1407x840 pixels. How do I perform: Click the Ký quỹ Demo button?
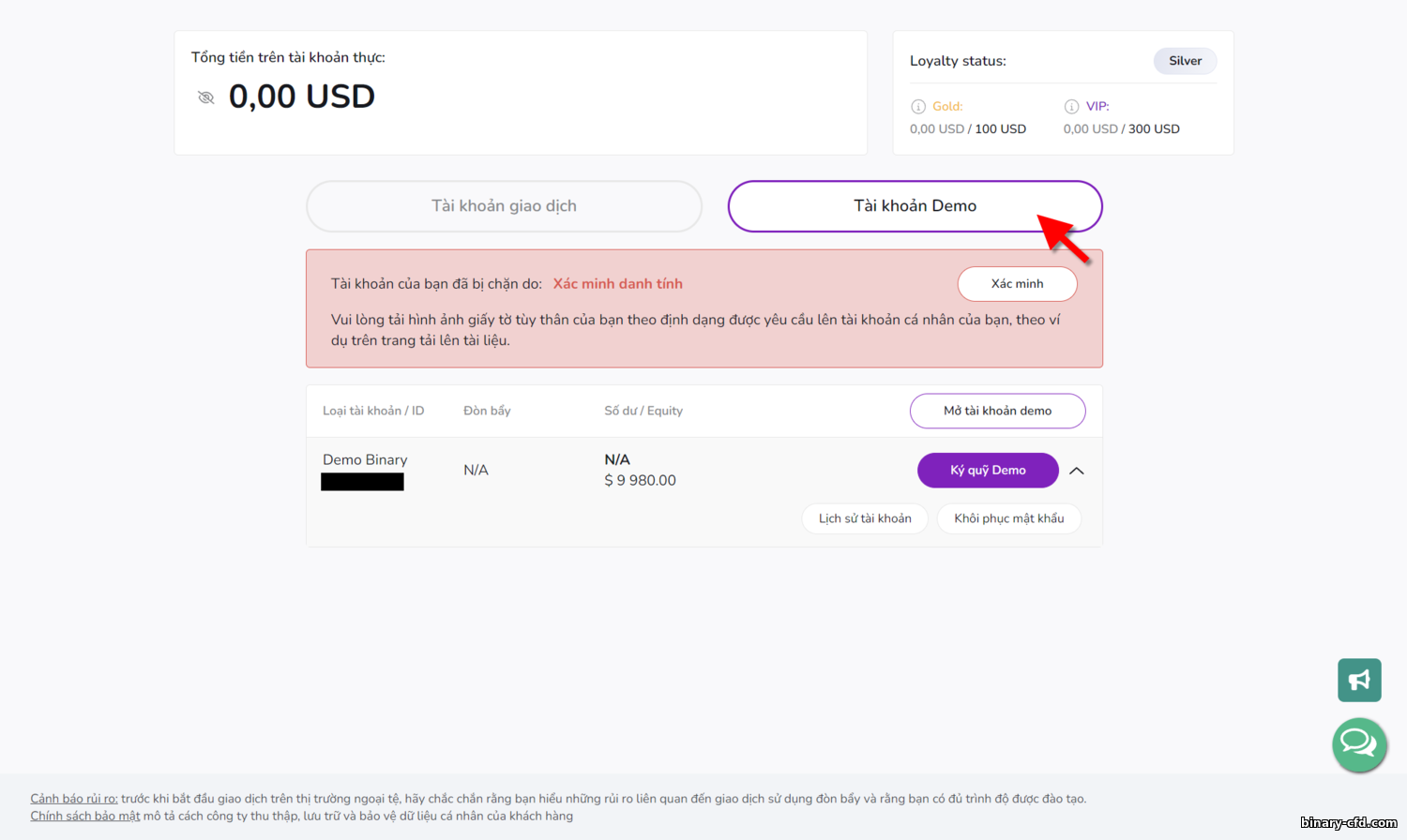pos(988,471)
